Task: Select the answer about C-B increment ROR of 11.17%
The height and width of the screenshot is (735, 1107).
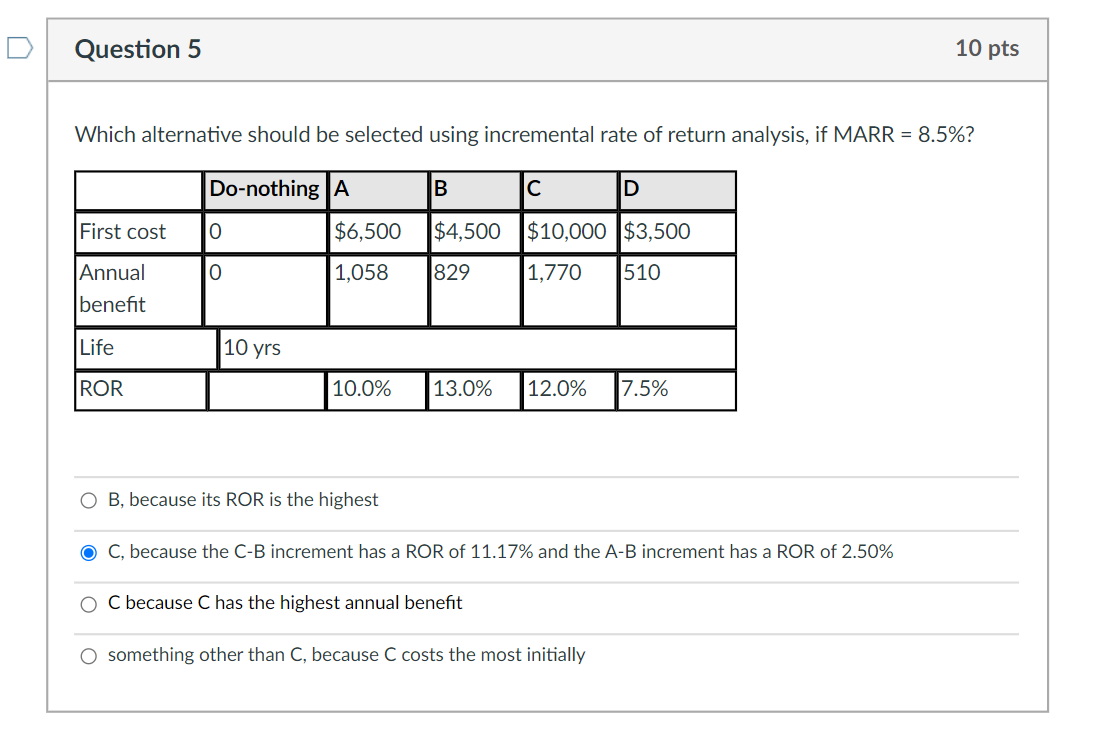Action: tap(88, 552)
